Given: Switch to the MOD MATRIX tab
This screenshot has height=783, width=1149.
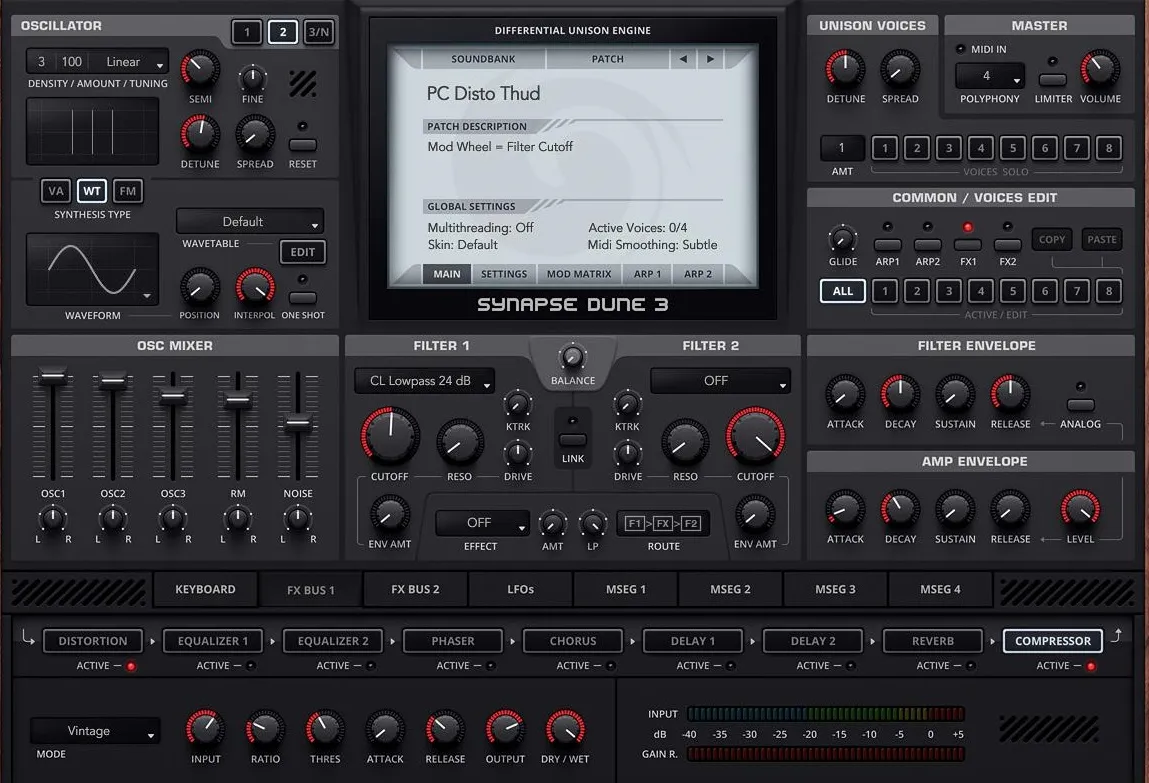Looking at the screenshot, I should pos(579,274).
